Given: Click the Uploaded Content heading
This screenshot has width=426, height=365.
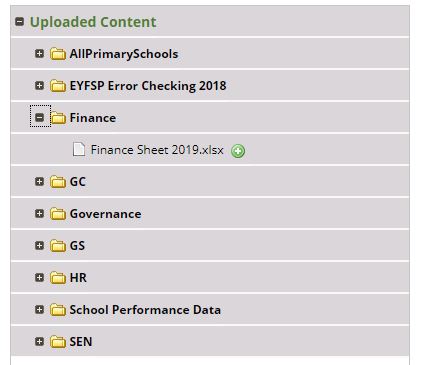Looking at the screenshot, I should click(x=93, y=22).
